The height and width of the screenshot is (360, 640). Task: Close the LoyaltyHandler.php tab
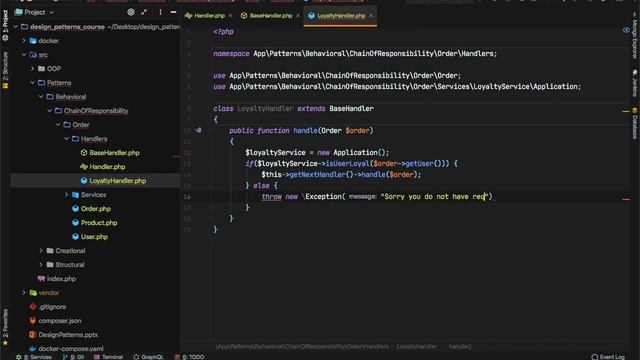click(x=371, y=16)
